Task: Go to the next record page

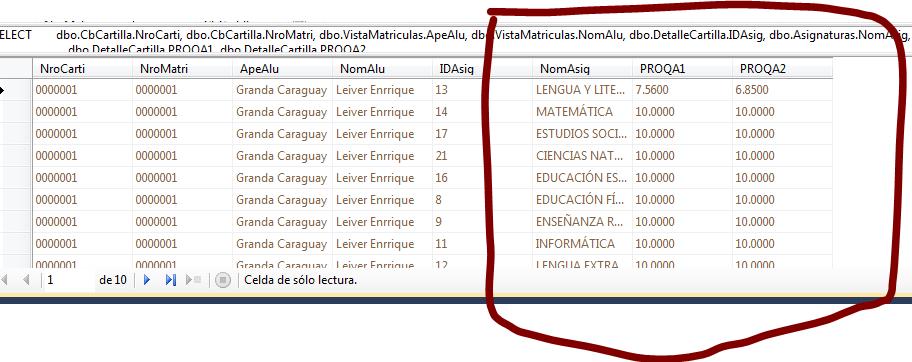Action: [147, 280]
